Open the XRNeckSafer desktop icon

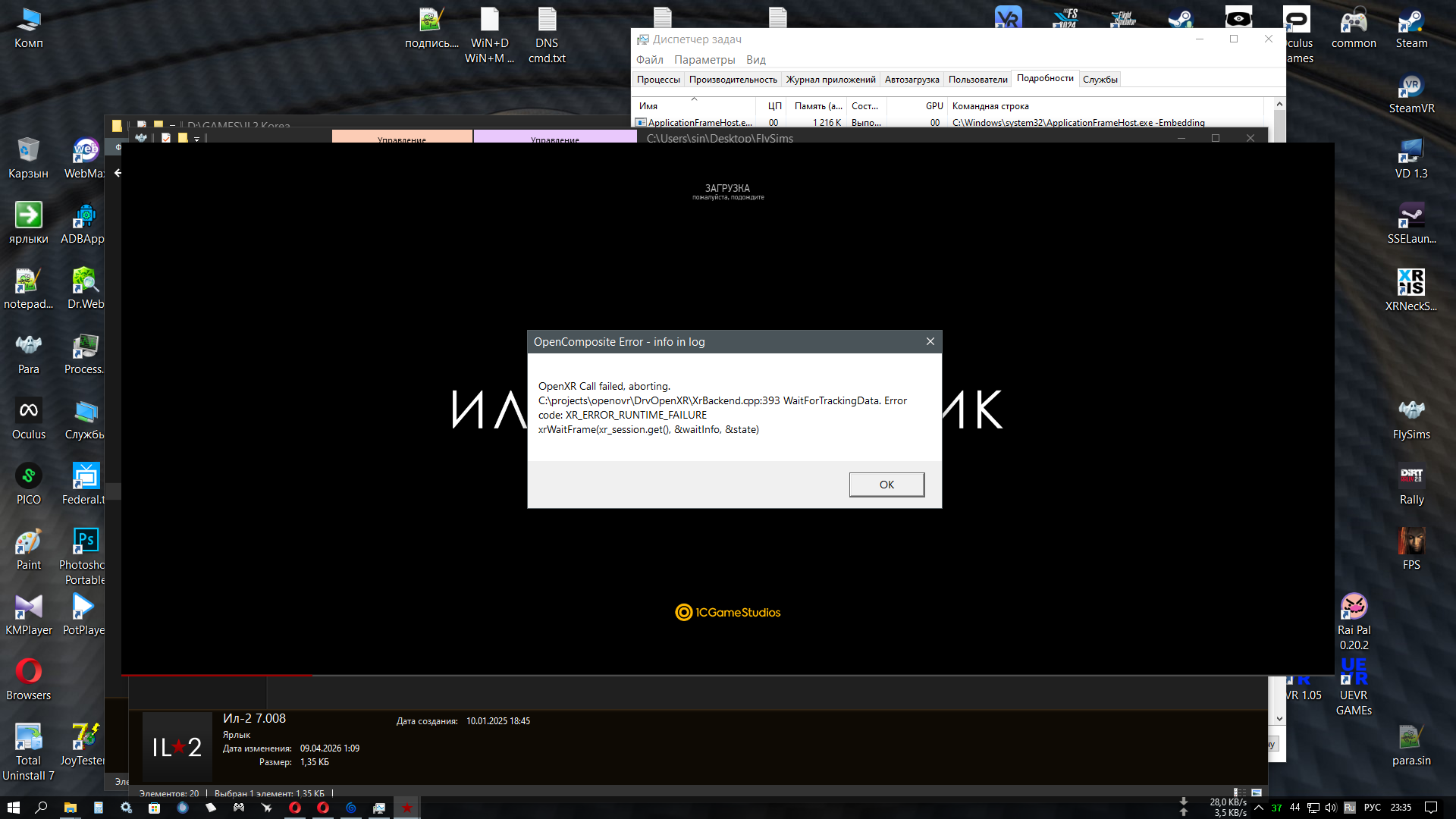1411,290
